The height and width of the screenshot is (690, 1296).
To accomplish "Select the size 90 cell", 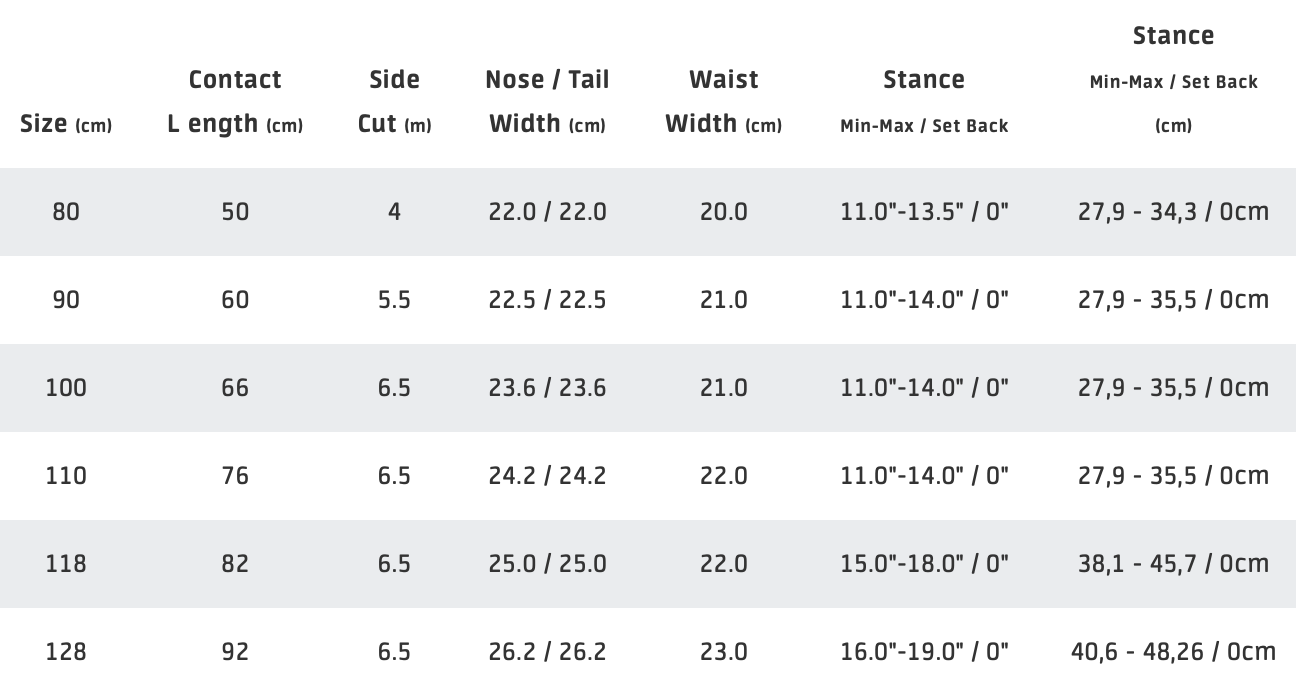I will click(x=66, y=300).
